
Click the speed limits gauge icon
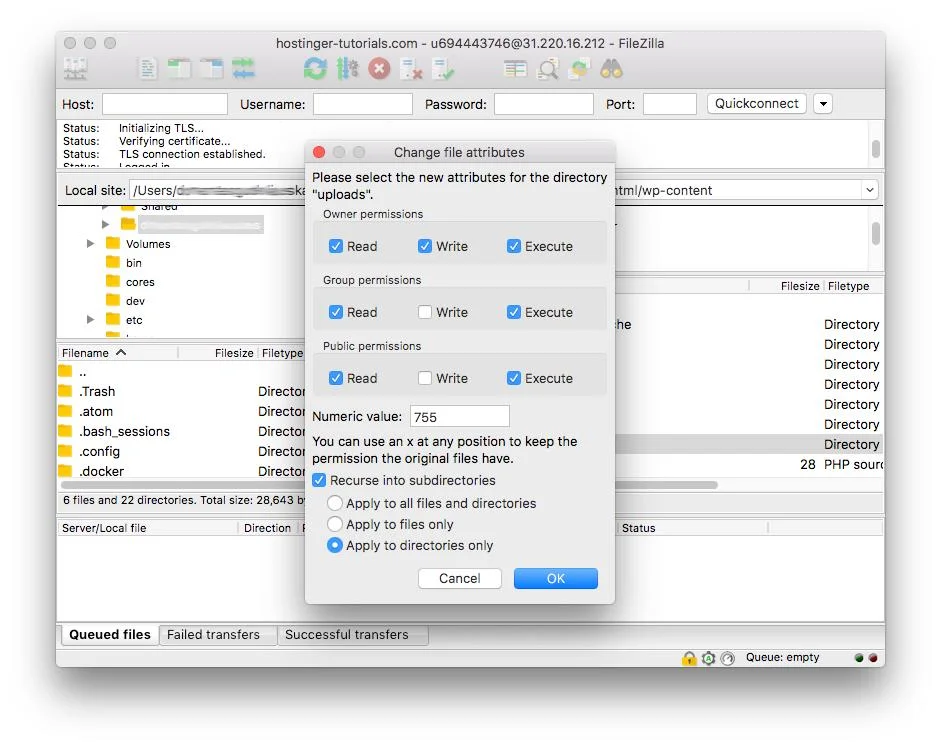pyautogui.click(x=727, y=658)
